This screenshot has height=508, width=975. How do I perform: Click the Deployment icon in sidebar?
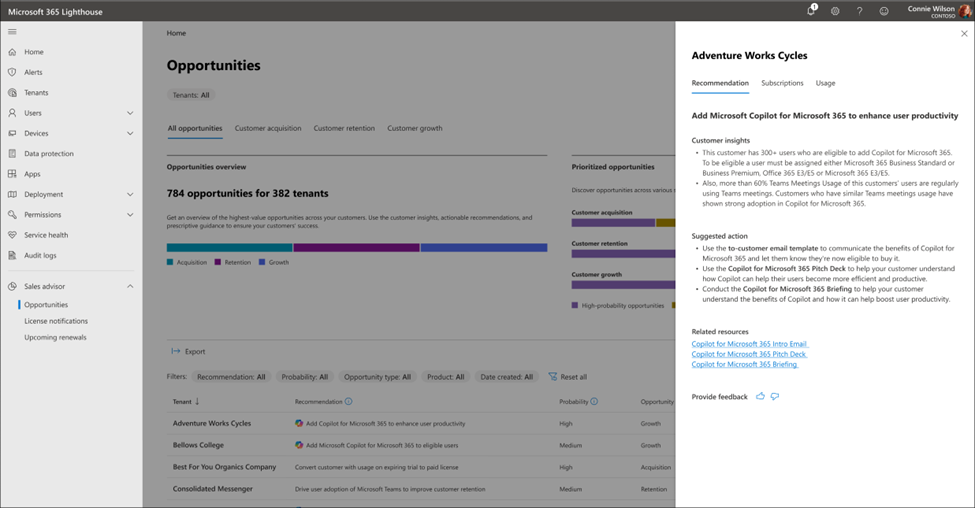[12, 194]
